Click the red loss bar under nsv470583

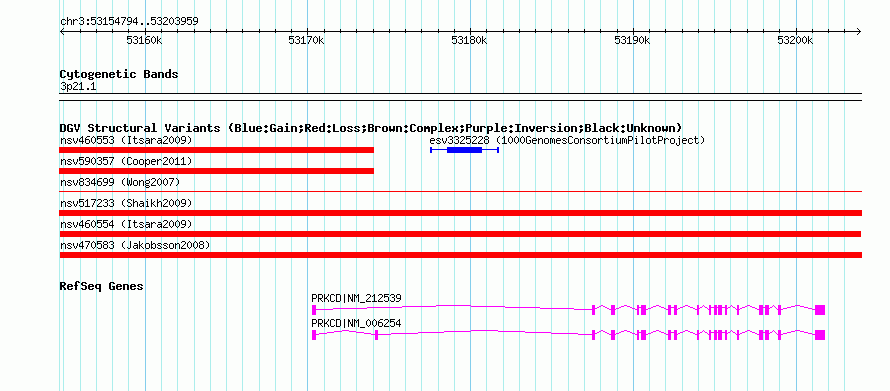461,255
